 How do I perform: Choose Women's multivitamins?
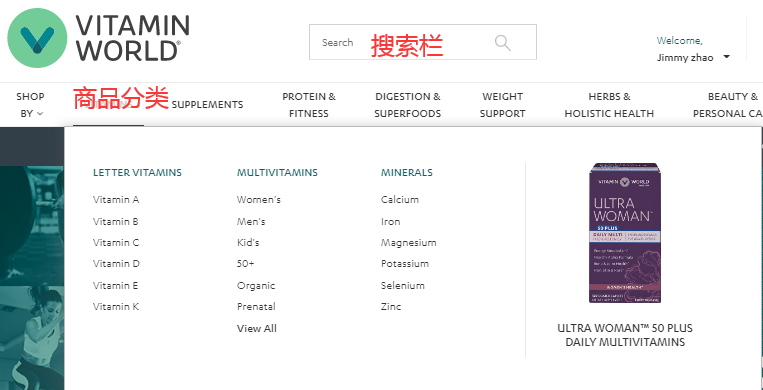[259, 200]
